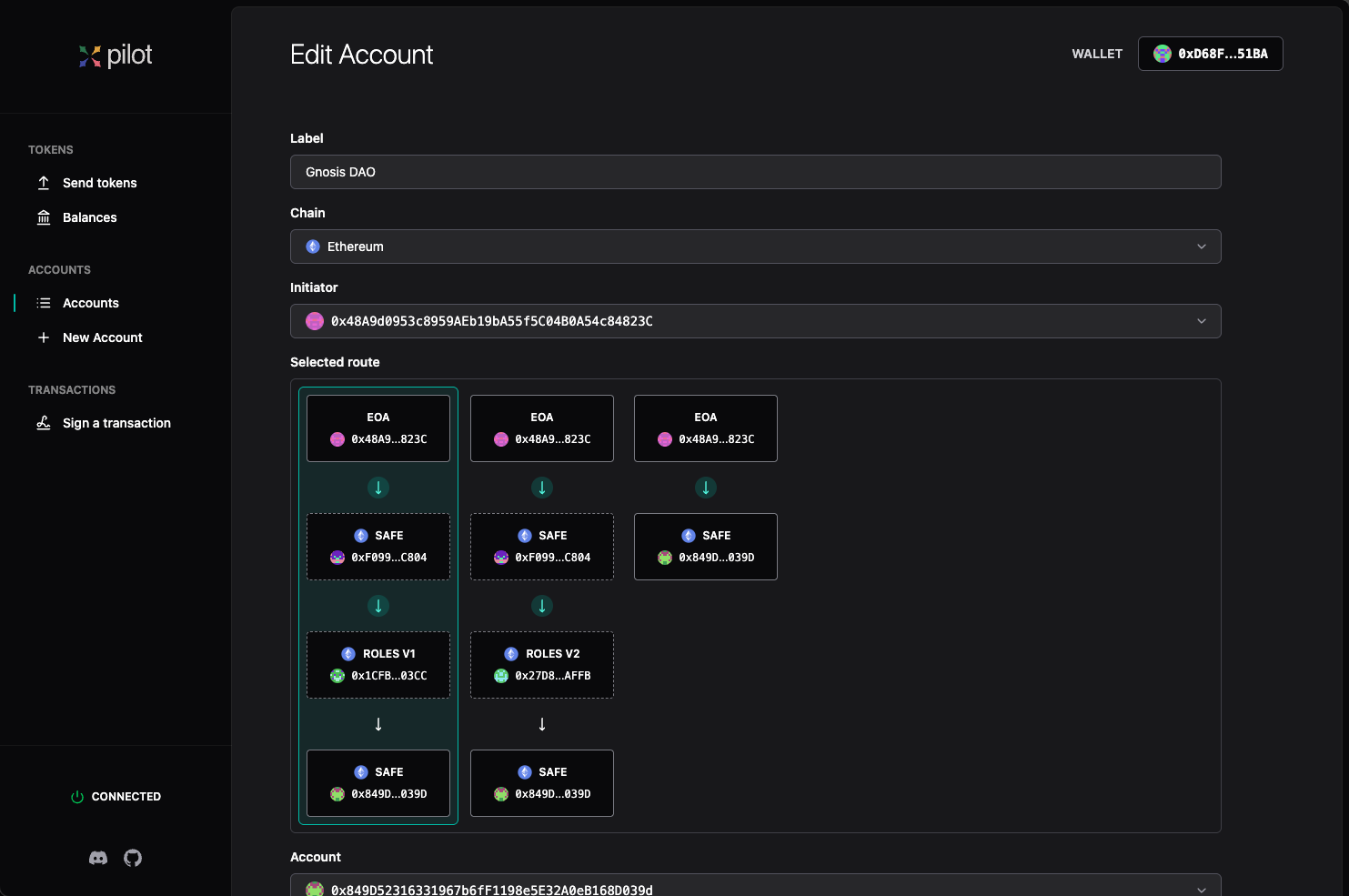Go to Accounts list
Screen dimensions: 1349x896
point(90,303)
